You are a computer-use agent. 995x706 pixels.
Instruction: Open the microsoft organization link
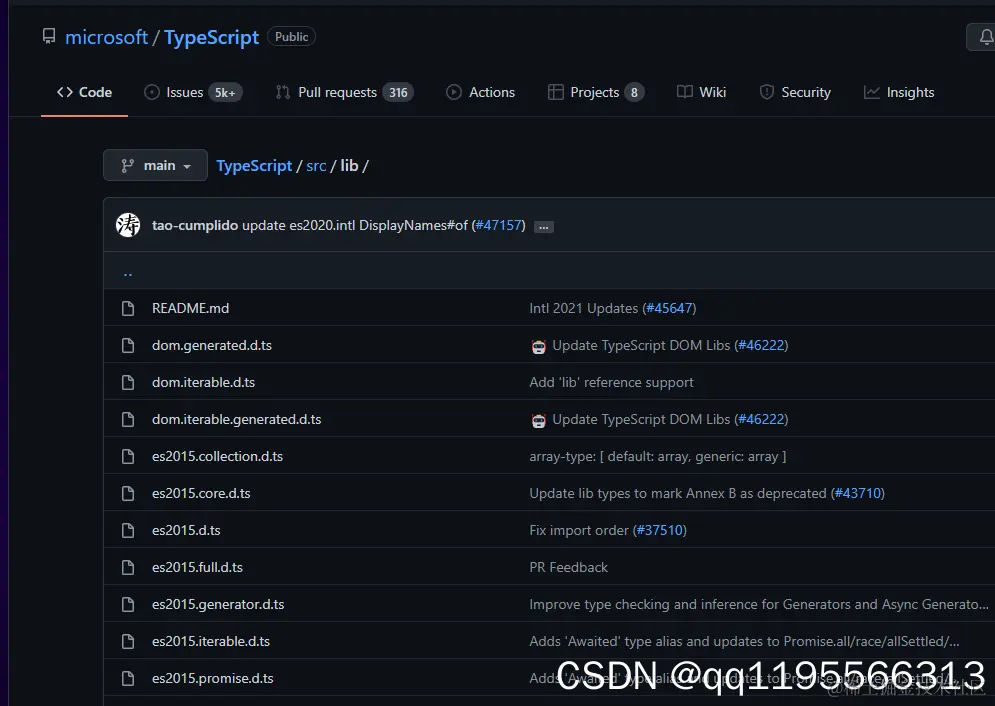tap(107, 37)
